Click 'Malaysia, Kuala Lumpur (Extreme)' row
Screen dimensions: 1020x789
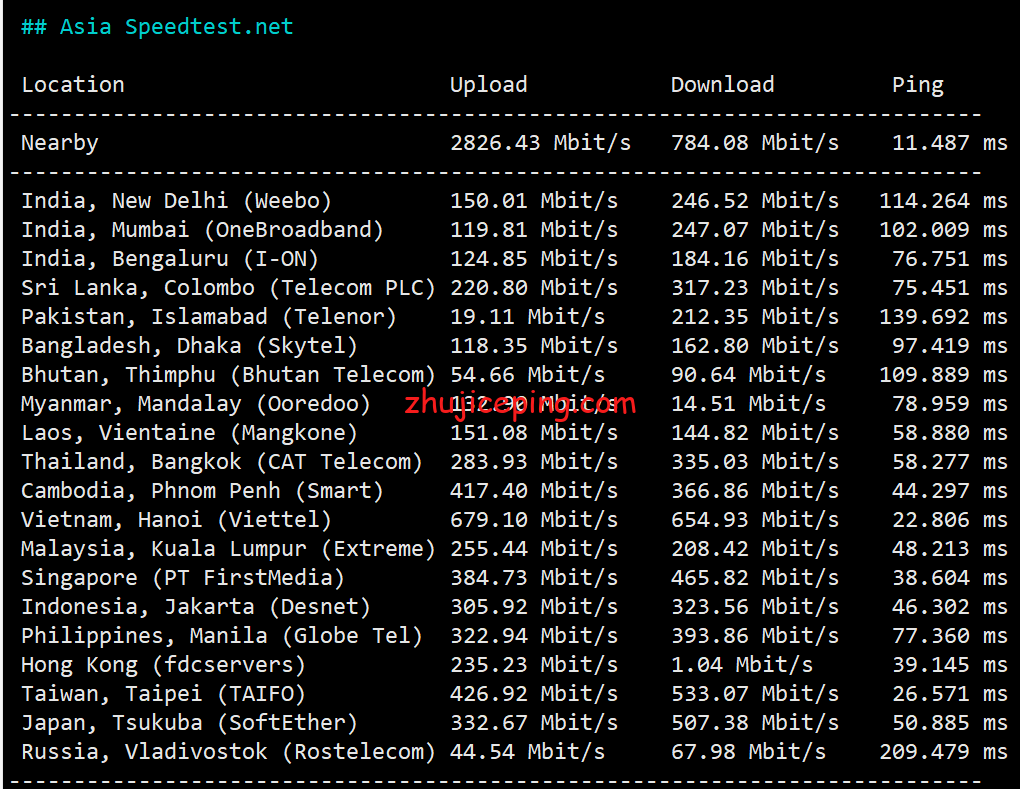point(515,549)
